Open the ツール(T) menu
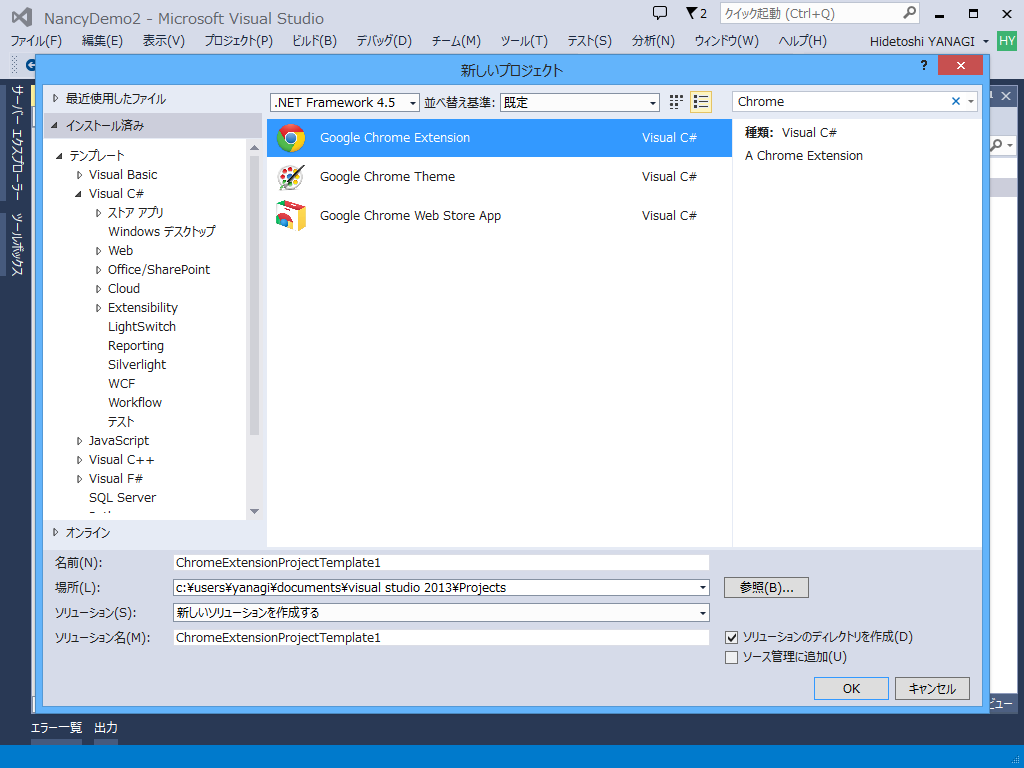This screenshot has width=1024, height=768. (524, 41)
